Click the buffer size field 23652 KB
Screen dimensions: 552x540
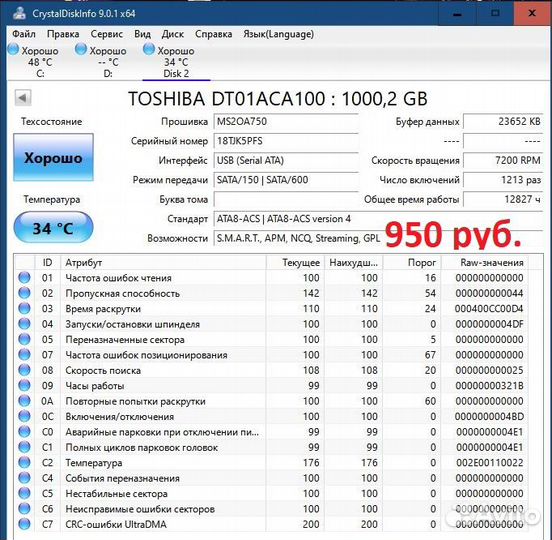503,122
